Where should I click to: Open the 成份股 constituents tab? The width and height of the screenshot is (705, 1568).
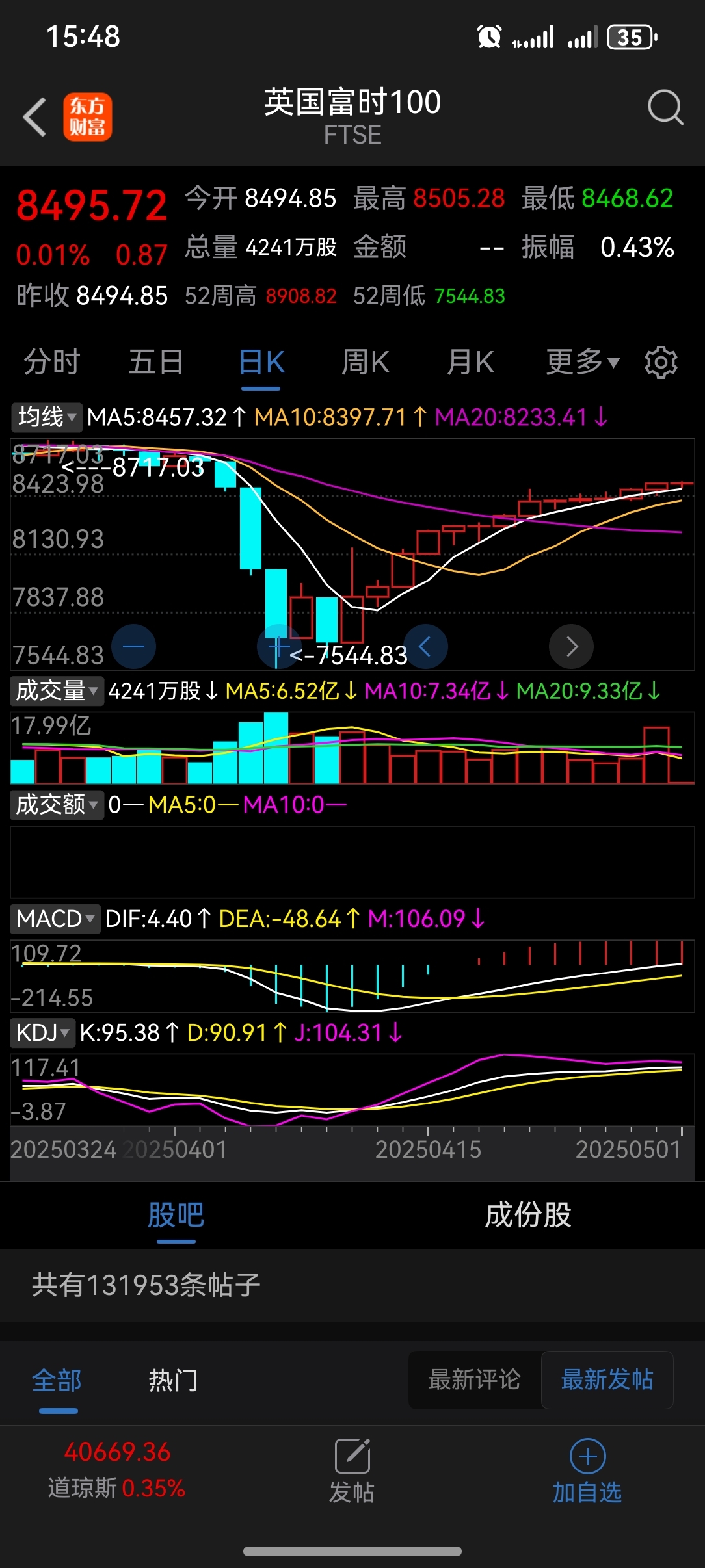click(528, 1214)
